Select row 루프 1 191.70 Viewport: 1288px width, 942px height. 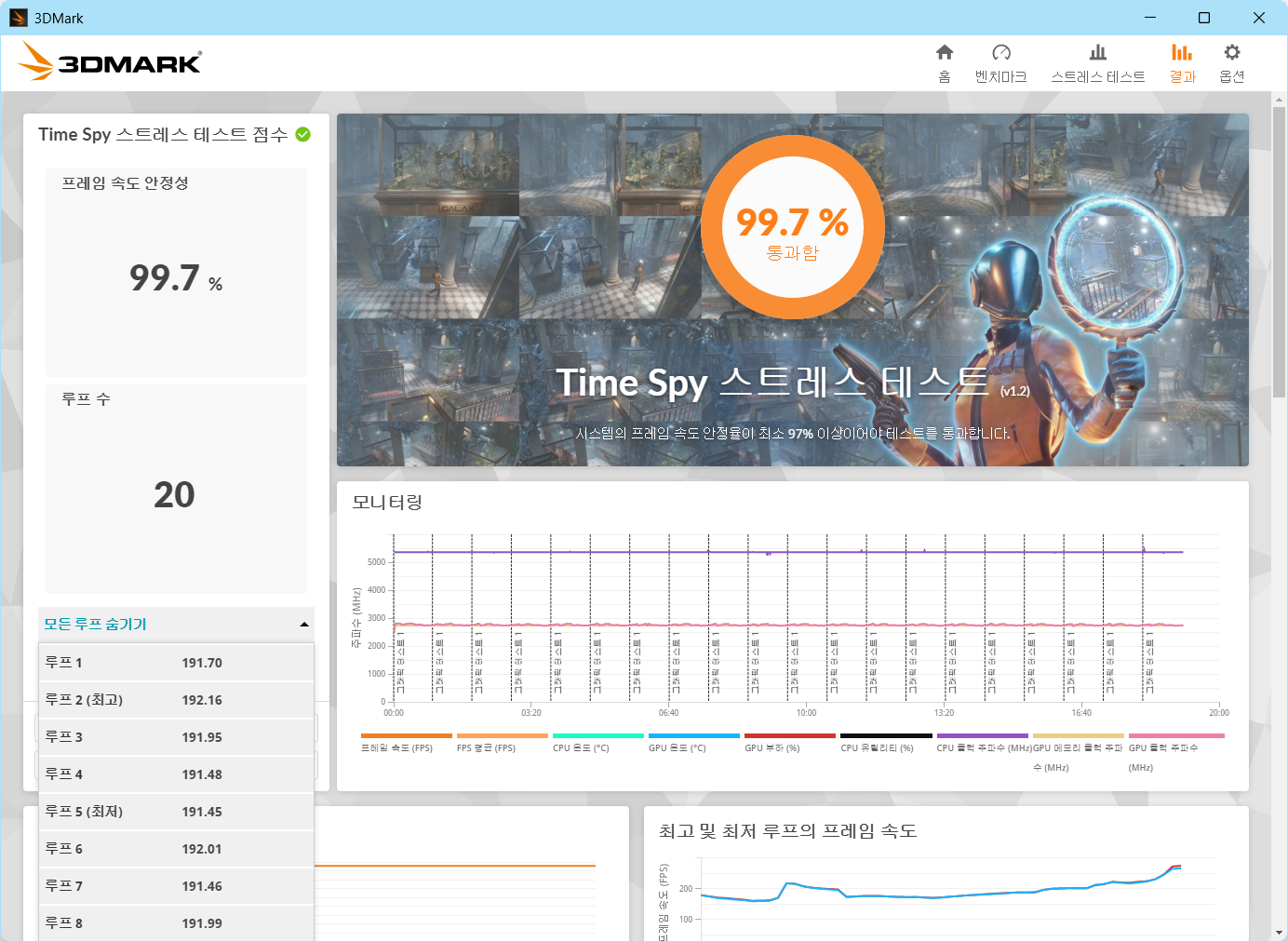(x=176, y=663)
